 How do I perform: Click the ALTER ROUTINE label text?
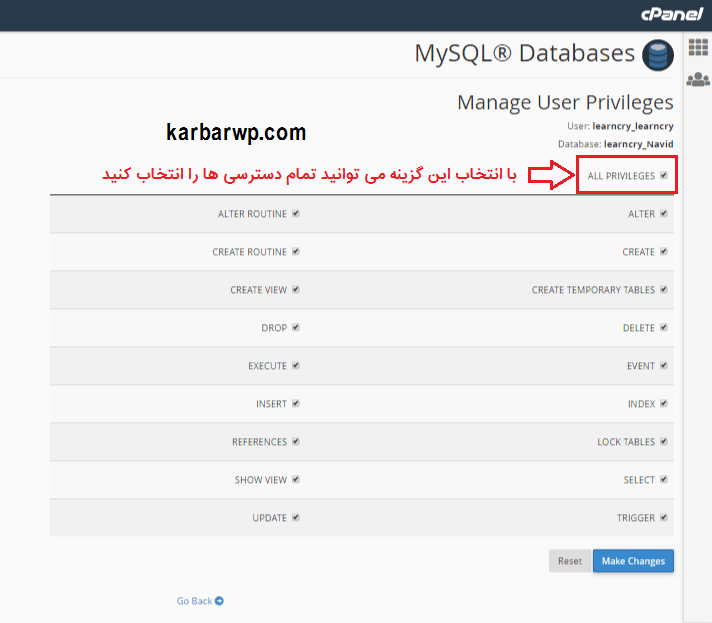[252, 214]
